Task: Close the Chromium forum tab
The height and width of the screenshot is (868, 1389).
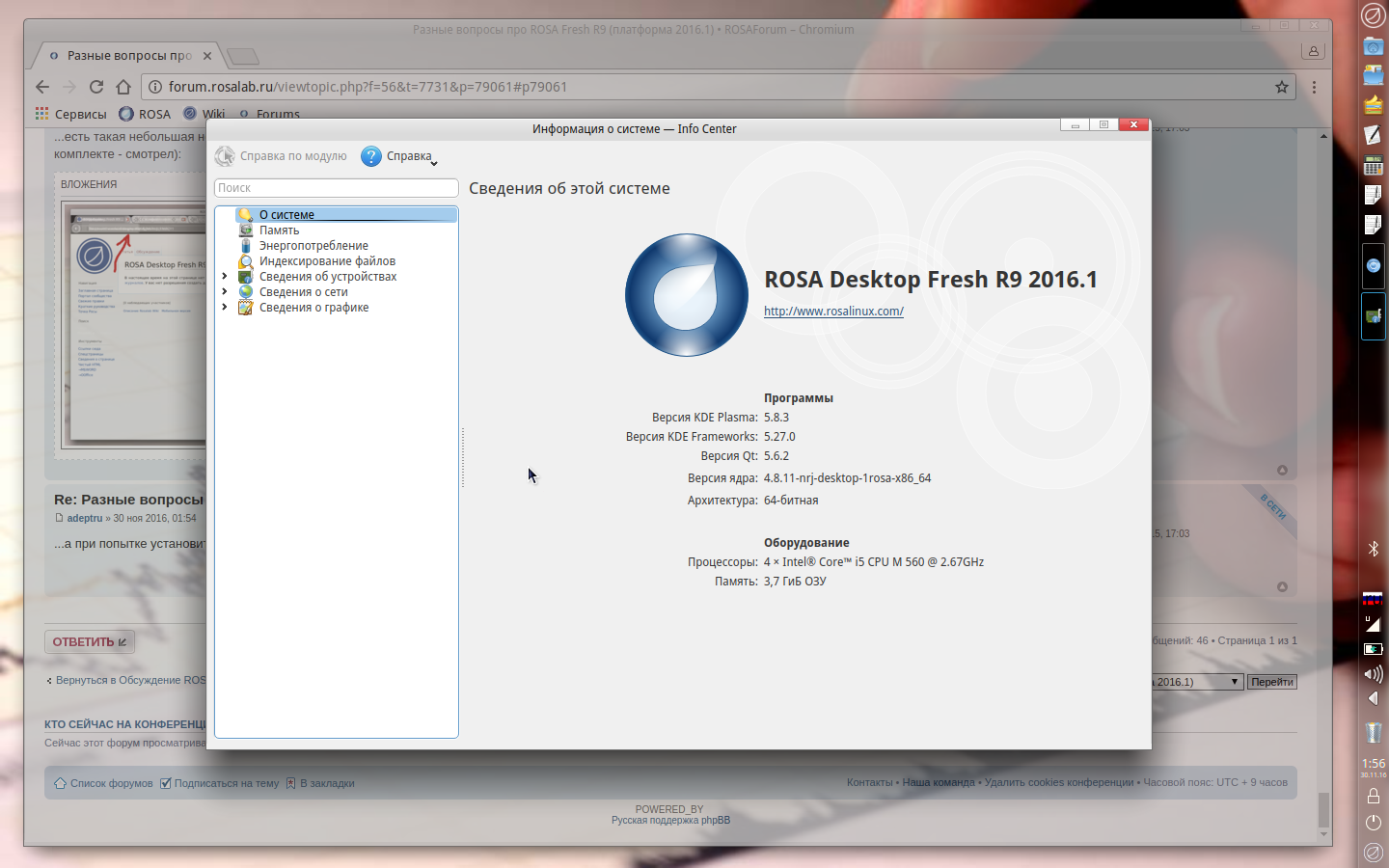Action: (207, 56)
